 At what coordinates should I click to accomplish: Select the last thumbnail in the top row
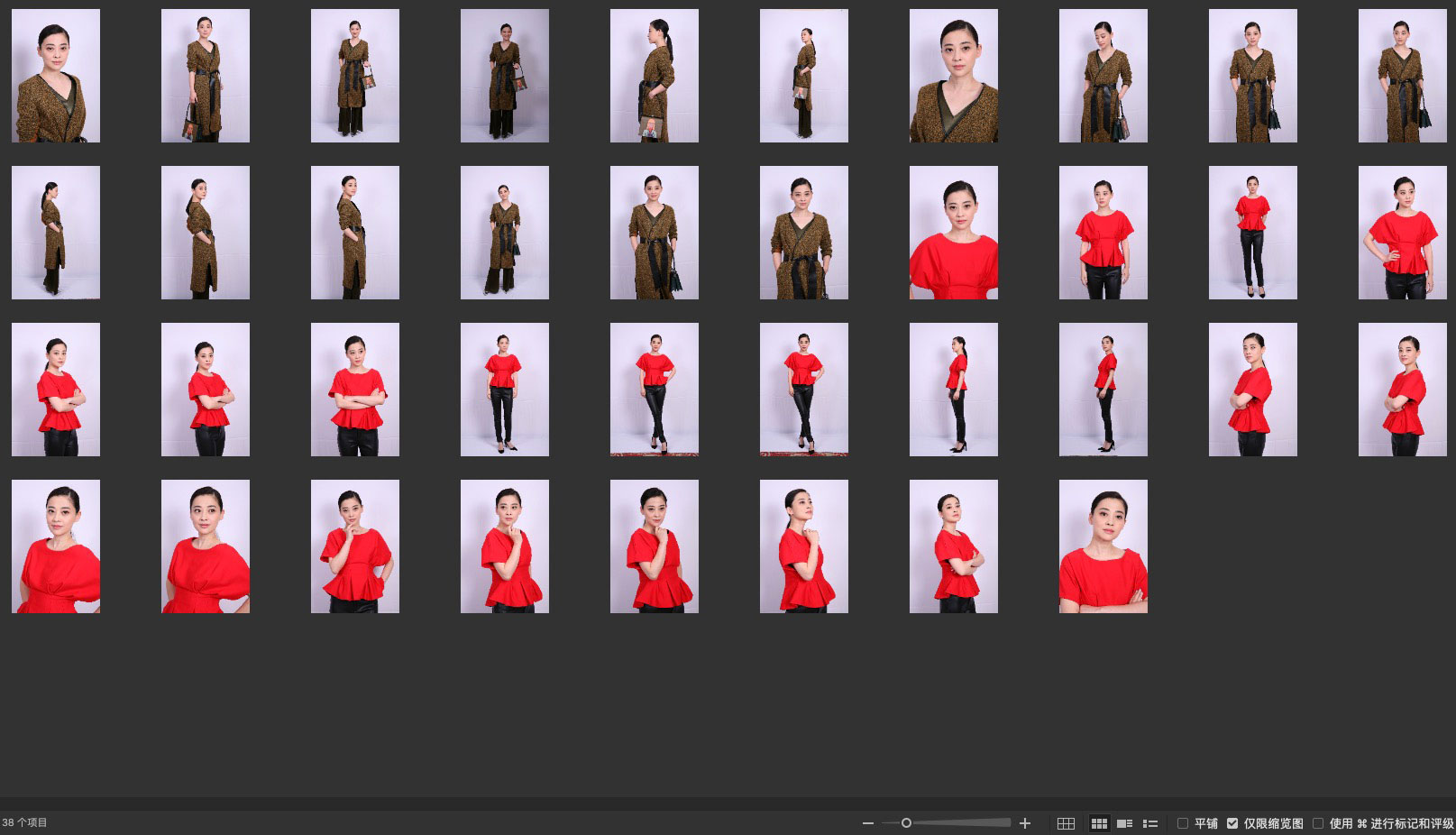click(1402, 76)
